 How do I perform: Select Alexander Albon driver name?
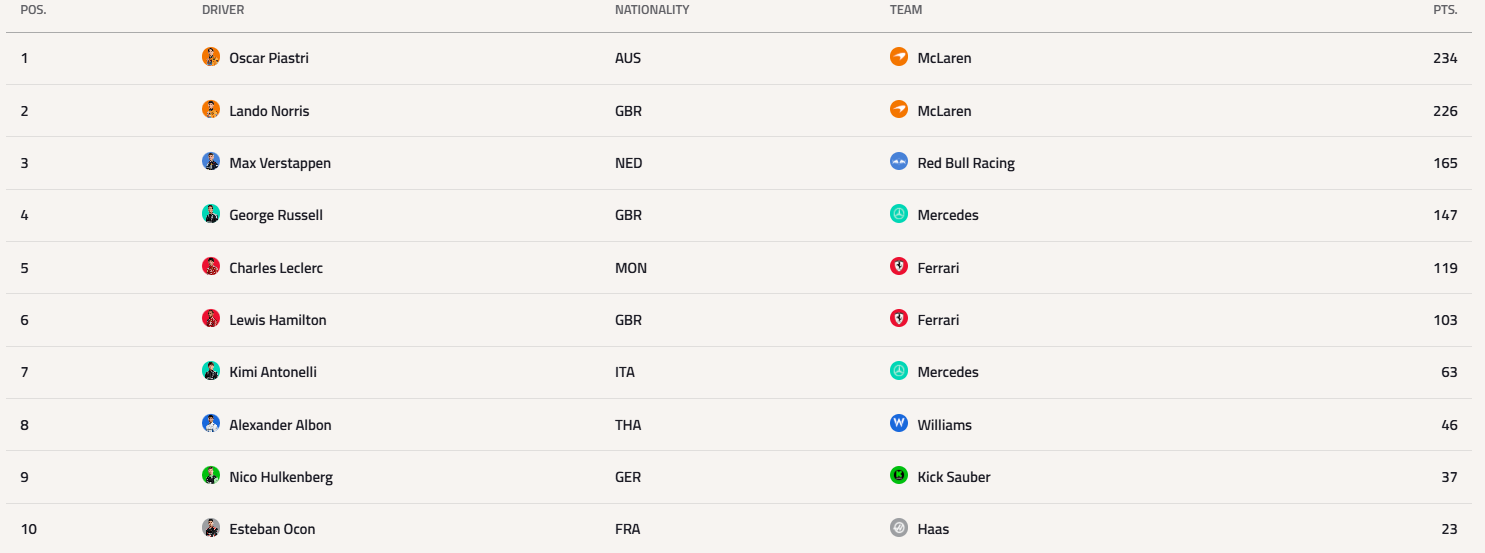point(280,425)
